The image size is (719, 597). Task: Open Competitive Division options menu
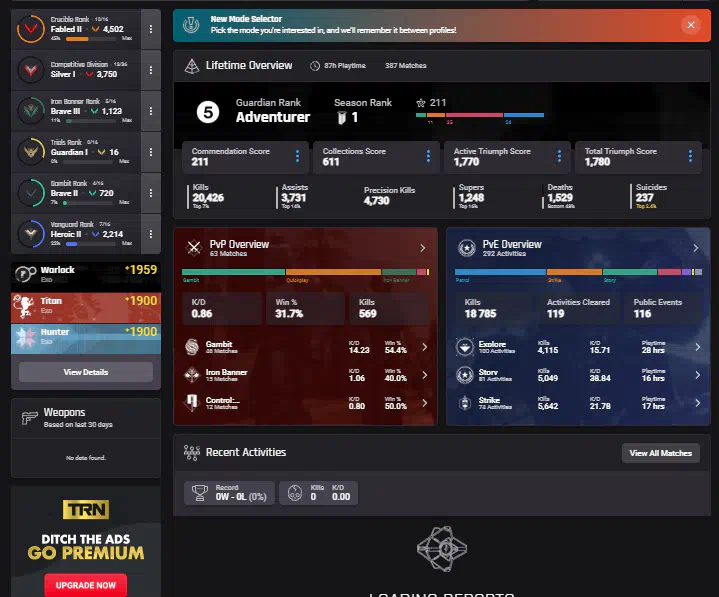coord(151,70)
